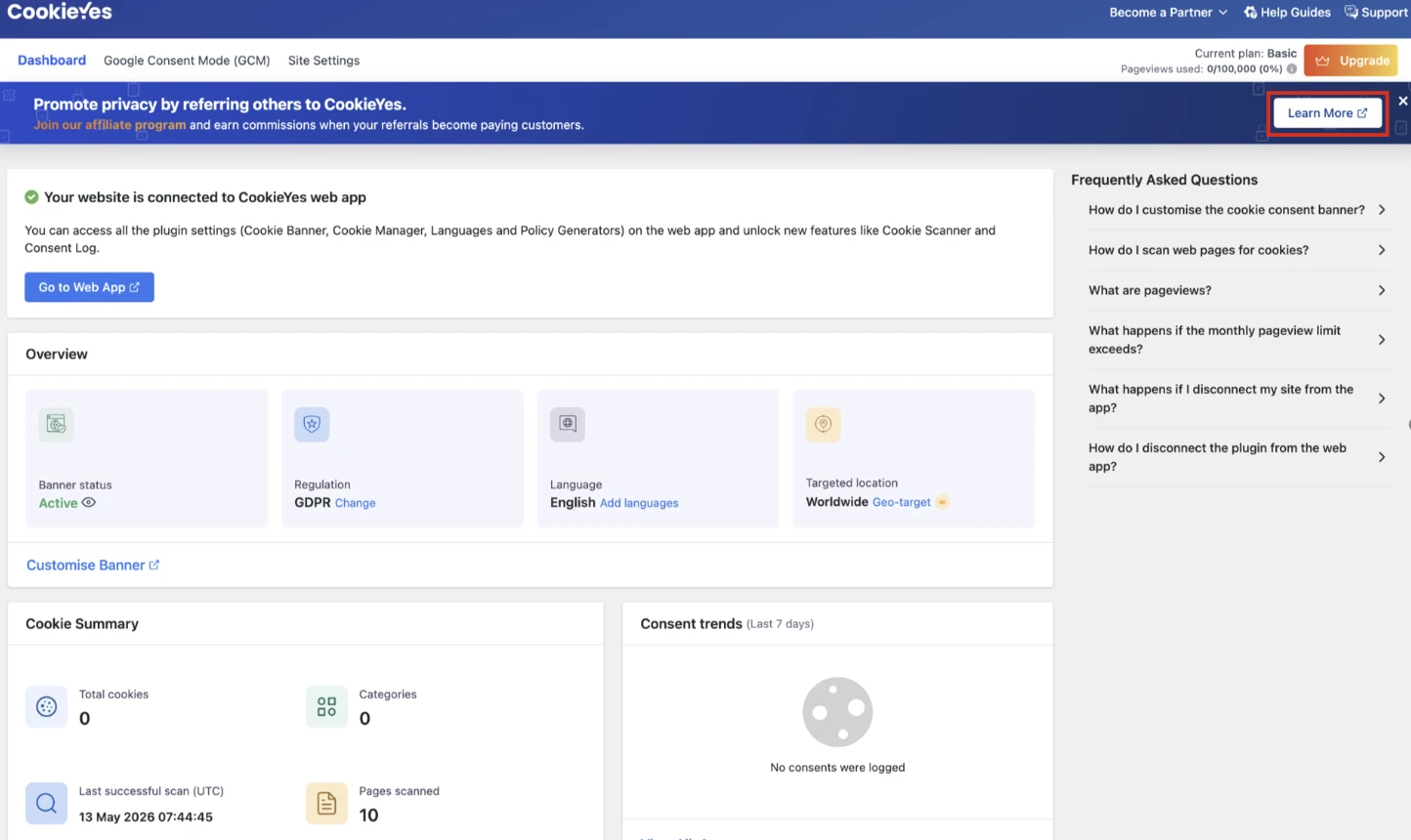Expand FAQ on customising cookie consent banner
Image resolution: width=1411 pixels, height=840 pixels.
[1237, 210]
